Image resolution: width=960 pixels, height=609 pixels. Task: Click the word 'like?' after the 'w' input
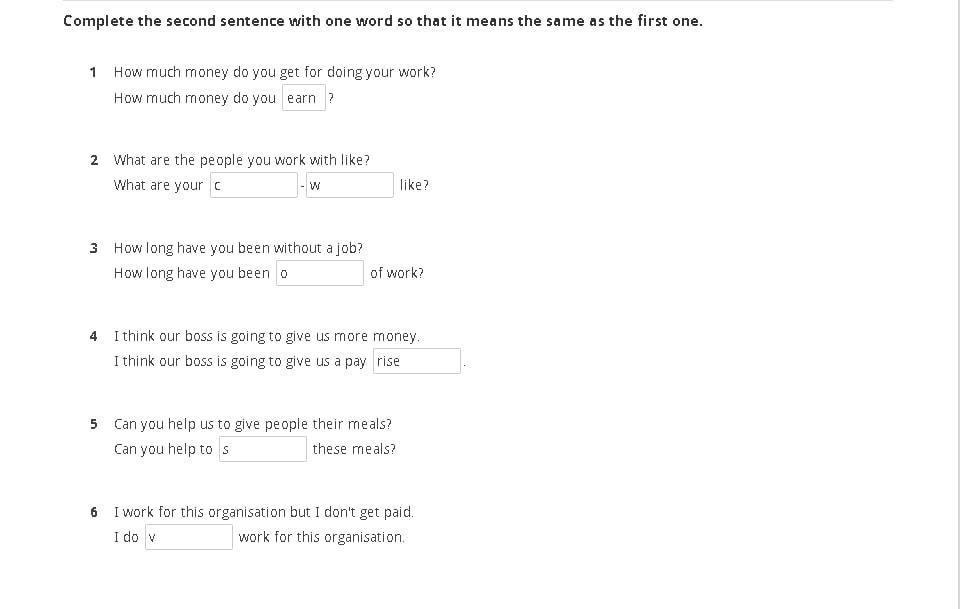(x=414, y=185)
